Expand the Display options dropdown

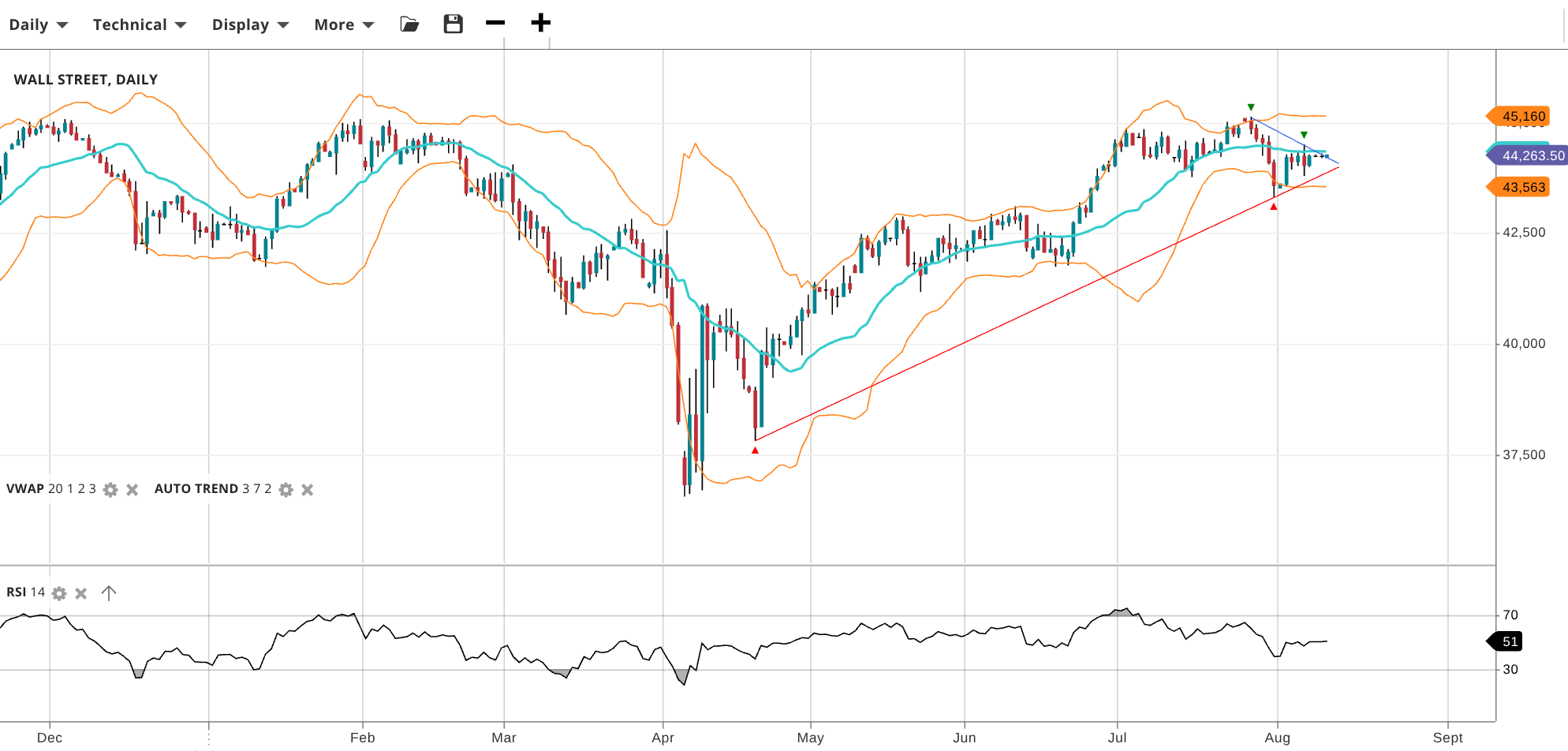tap(250, 24)
